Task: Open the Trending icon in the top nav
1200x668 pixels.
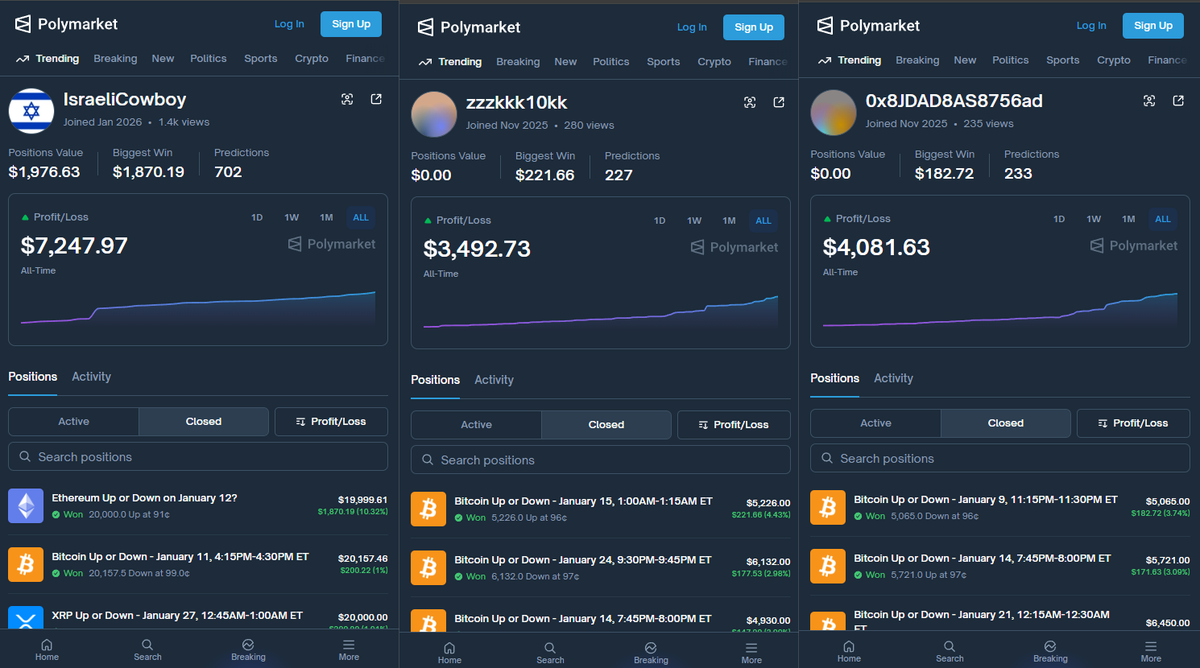Action: [x=22, y=59]
